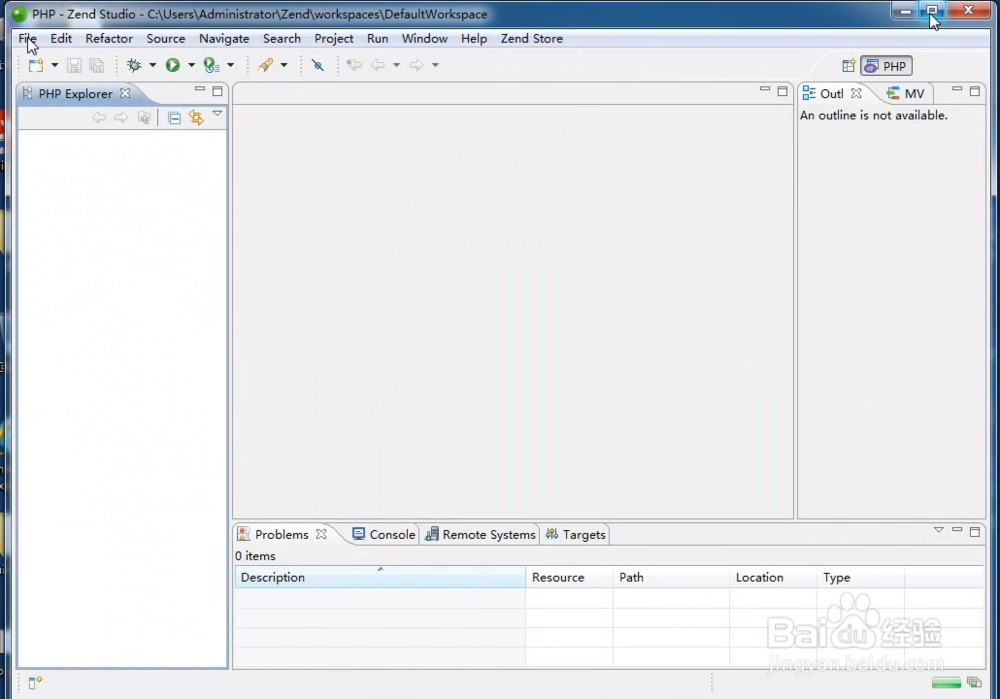Click the main toolbar Forward arrow
Viewport: 1000px width, 699px height.
click(x=416, y=65)
